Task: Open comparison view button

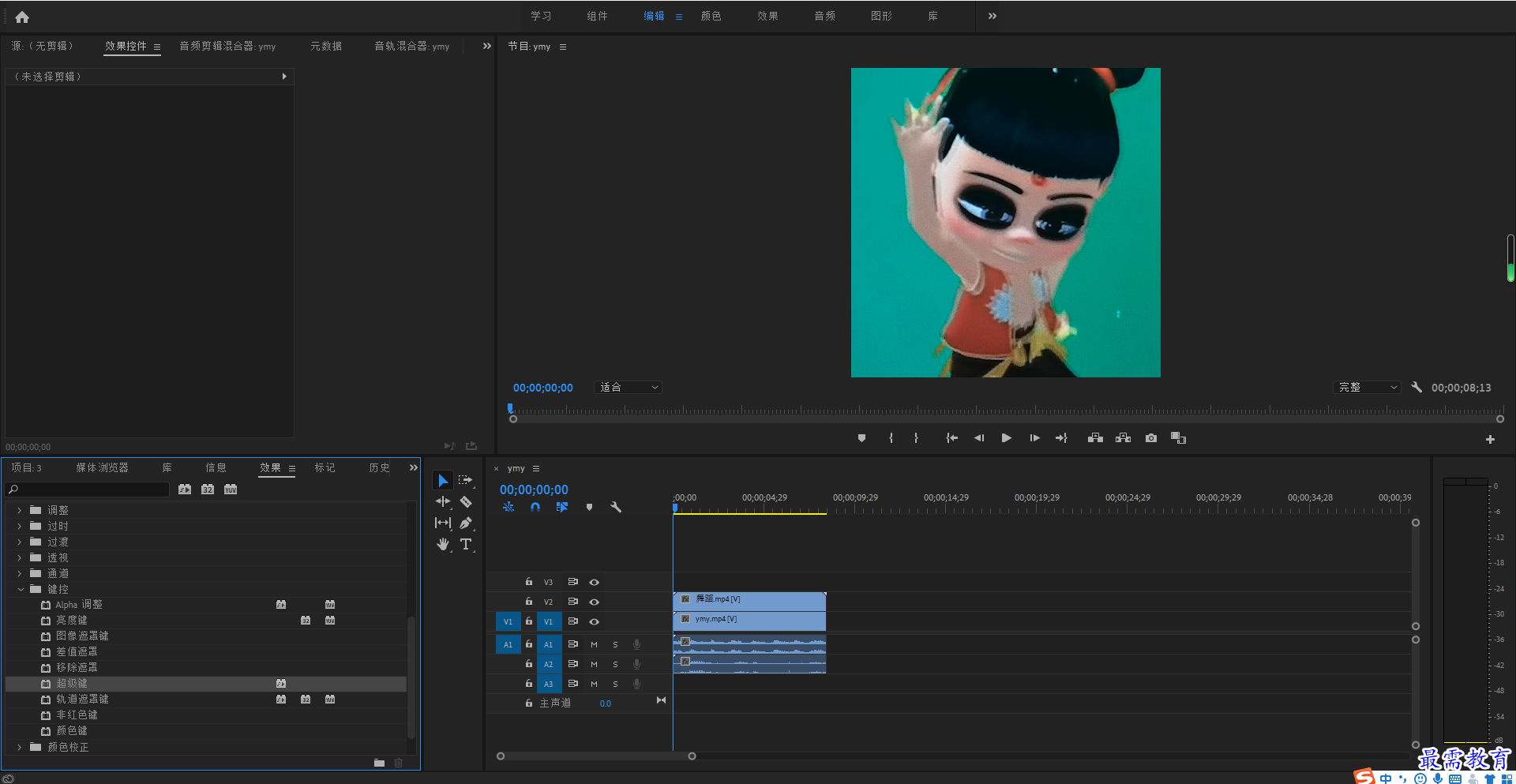Action: 1178,438
